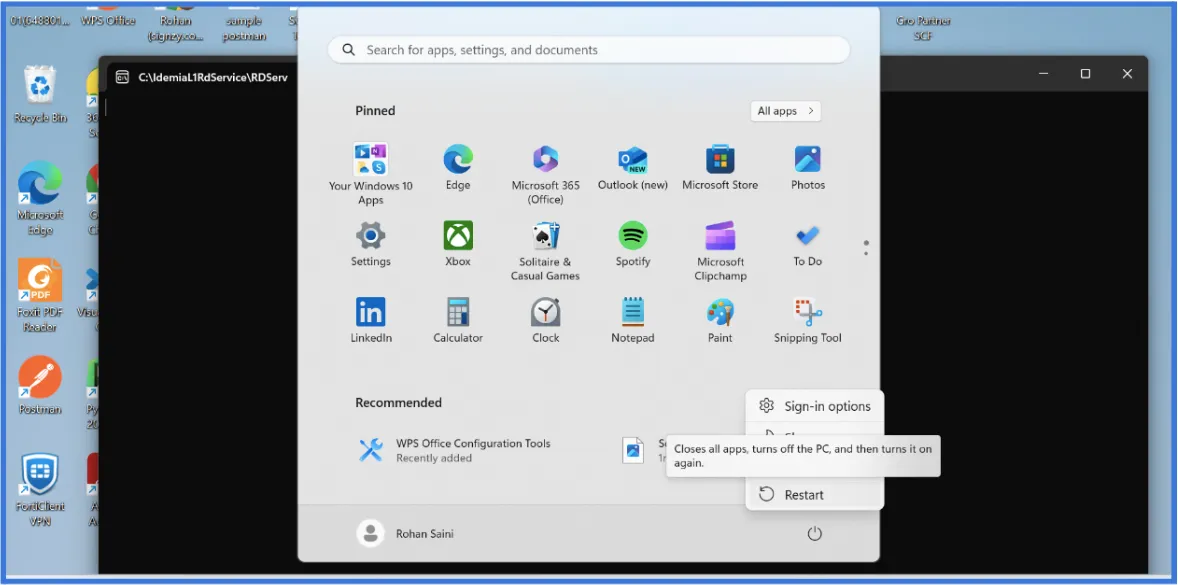Open Your Windows 10 Apps pinned tile
Viewport: 1178px width, 585px height.
point(370,174)
